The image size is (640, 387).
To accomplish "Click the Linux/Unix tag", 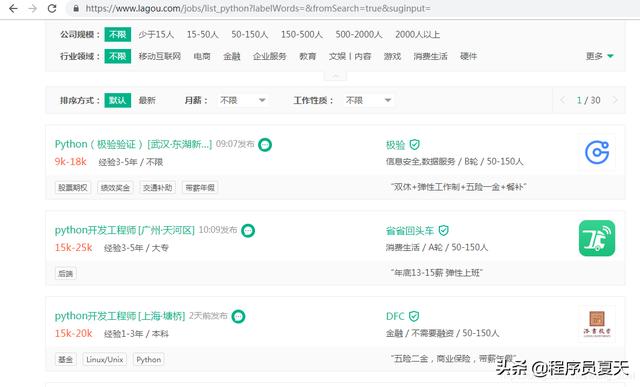I will 104,360.
